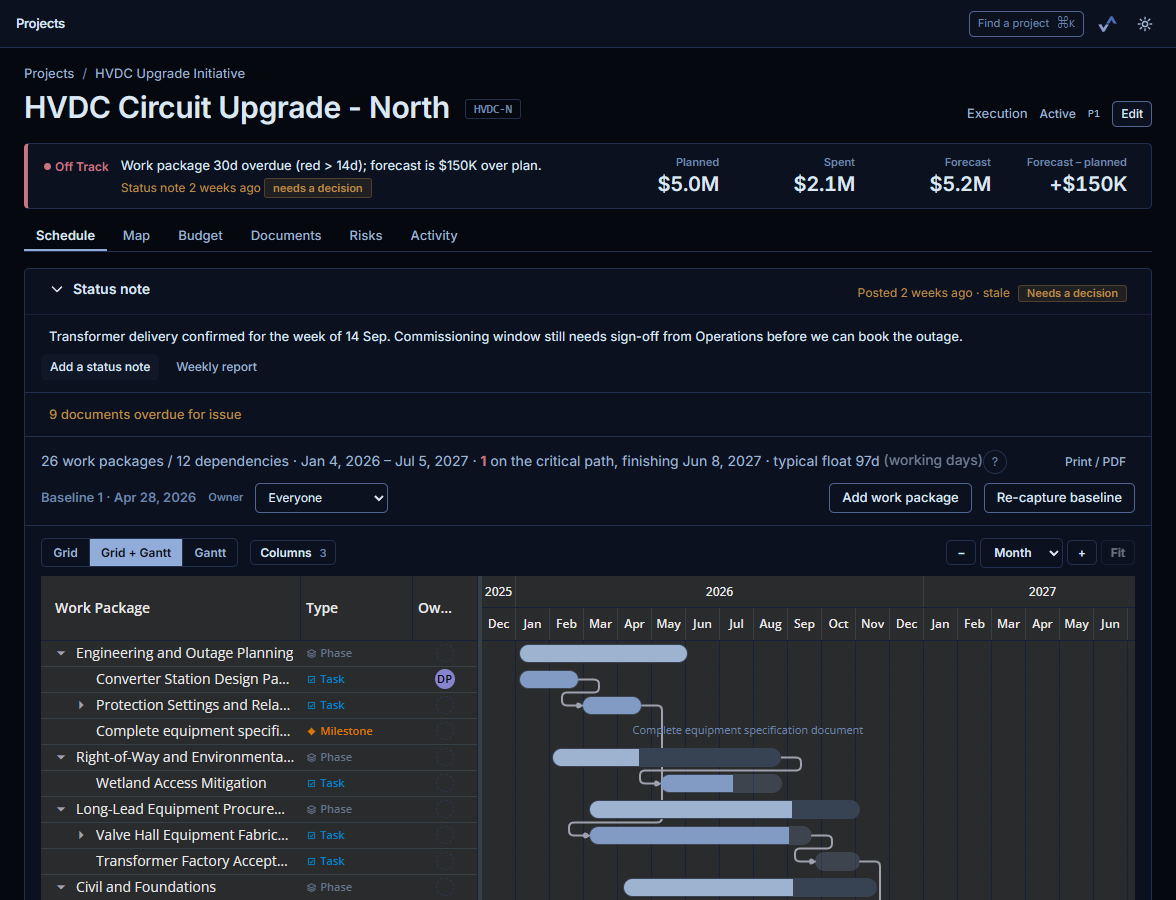
Task: Click the DP owner avatar
Action: (x=445, y=679)
